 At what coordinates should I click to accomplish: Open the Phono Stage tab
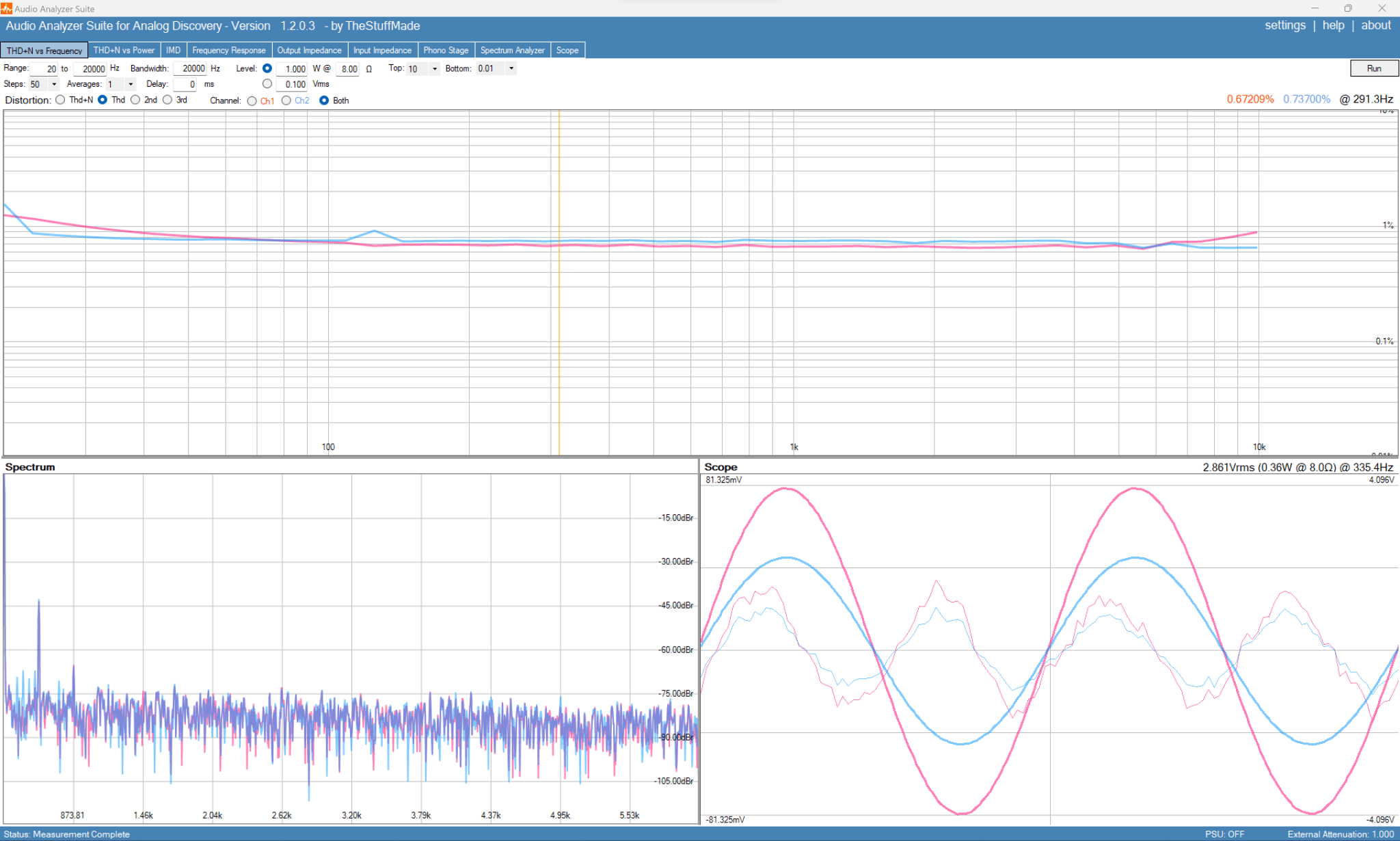[x=446, y=51]
